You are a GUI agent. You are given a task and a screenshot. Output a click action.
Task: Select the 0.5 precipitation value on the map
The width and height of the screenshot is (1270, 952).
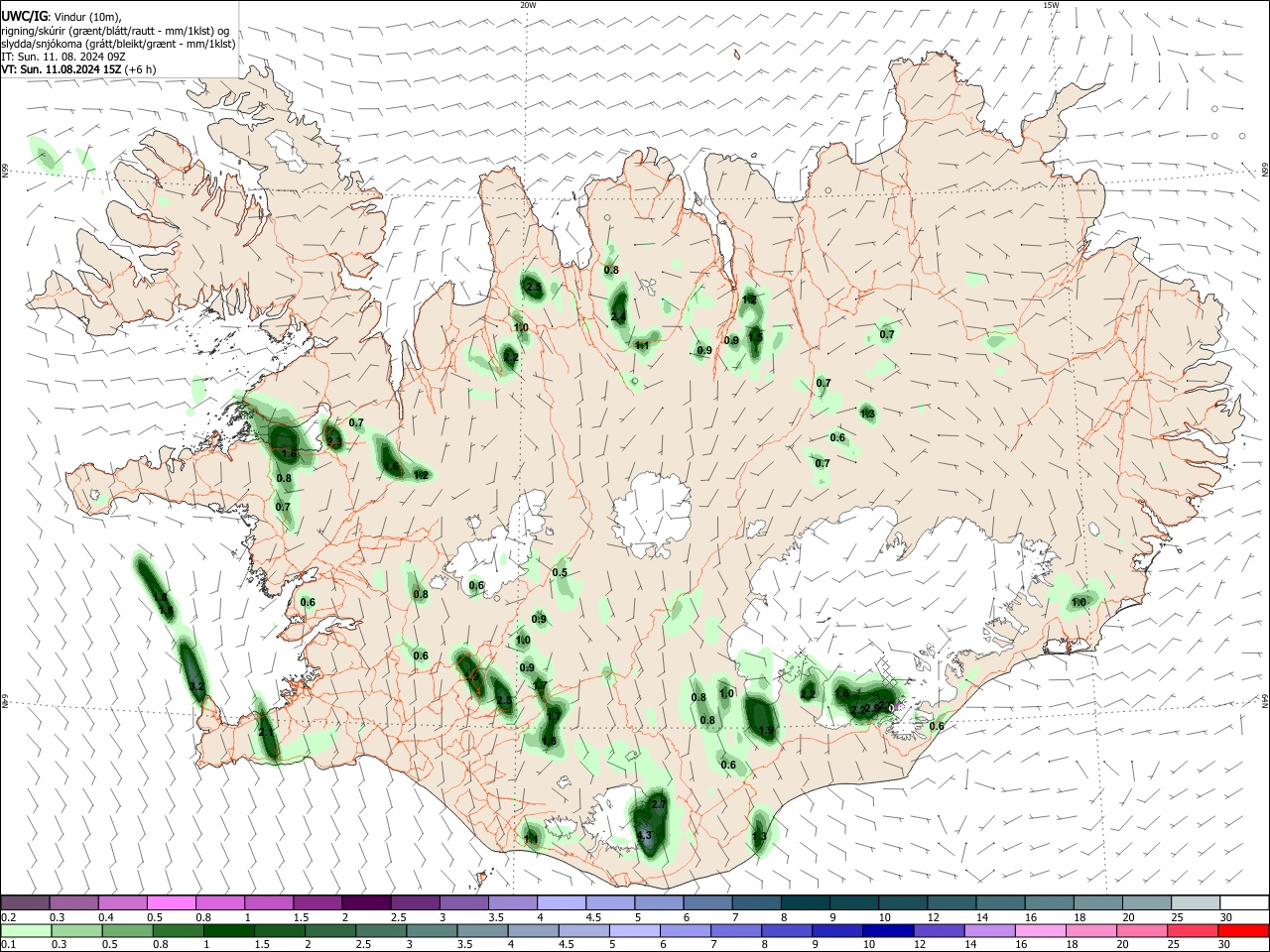coord(560,572)
